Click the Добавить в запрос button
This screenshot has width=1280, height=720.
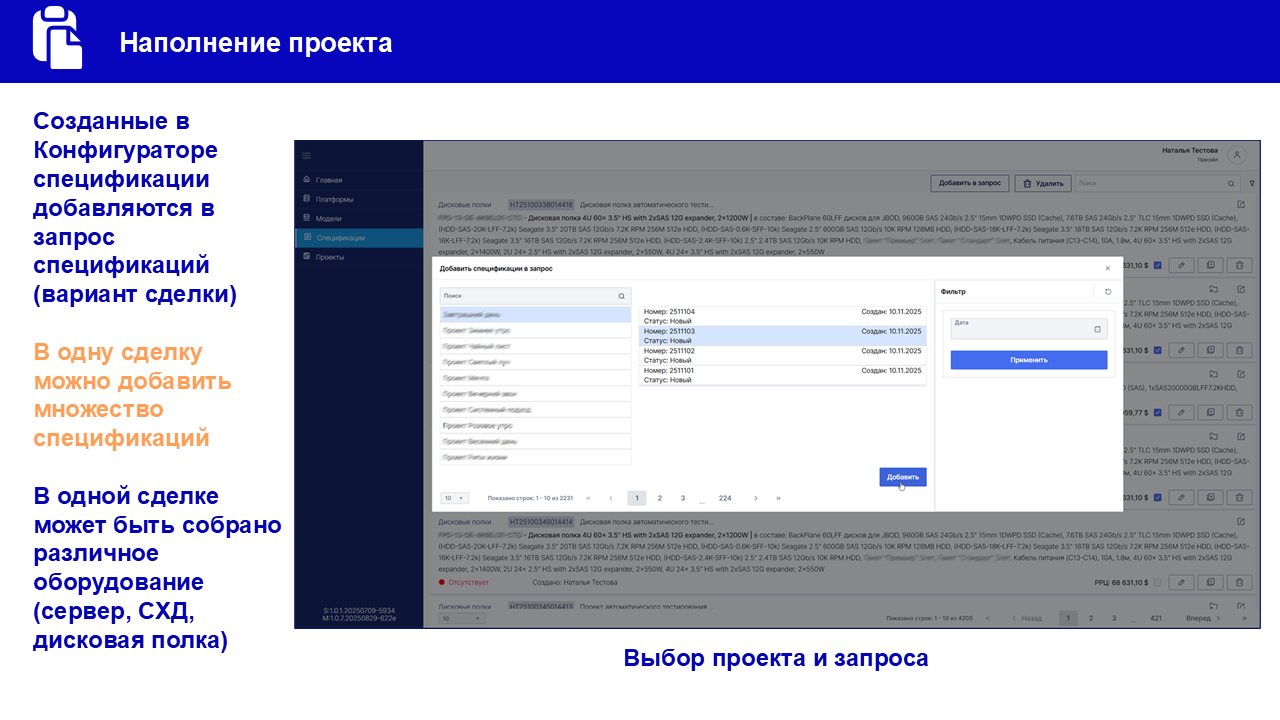click(x=969, y=184)
